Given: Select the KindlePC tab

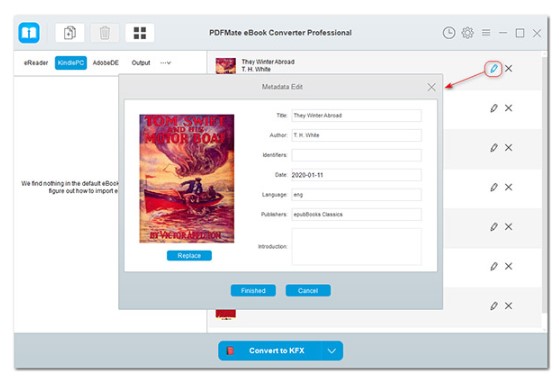Looking at the screenshot, I should point(71,63).
